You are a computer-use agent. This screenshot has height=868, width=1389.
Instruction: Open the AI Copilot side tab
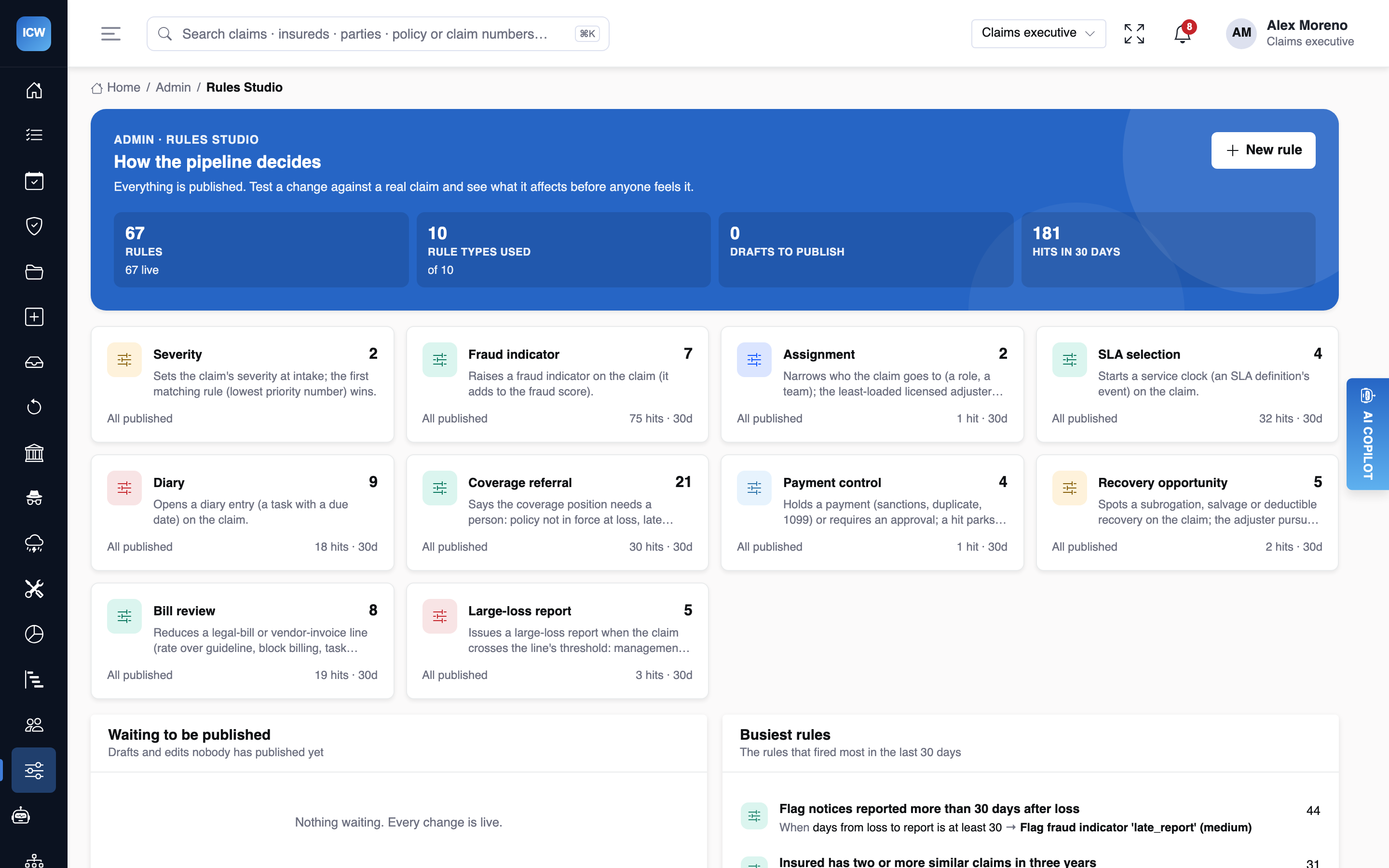(x=1368, y=434)
